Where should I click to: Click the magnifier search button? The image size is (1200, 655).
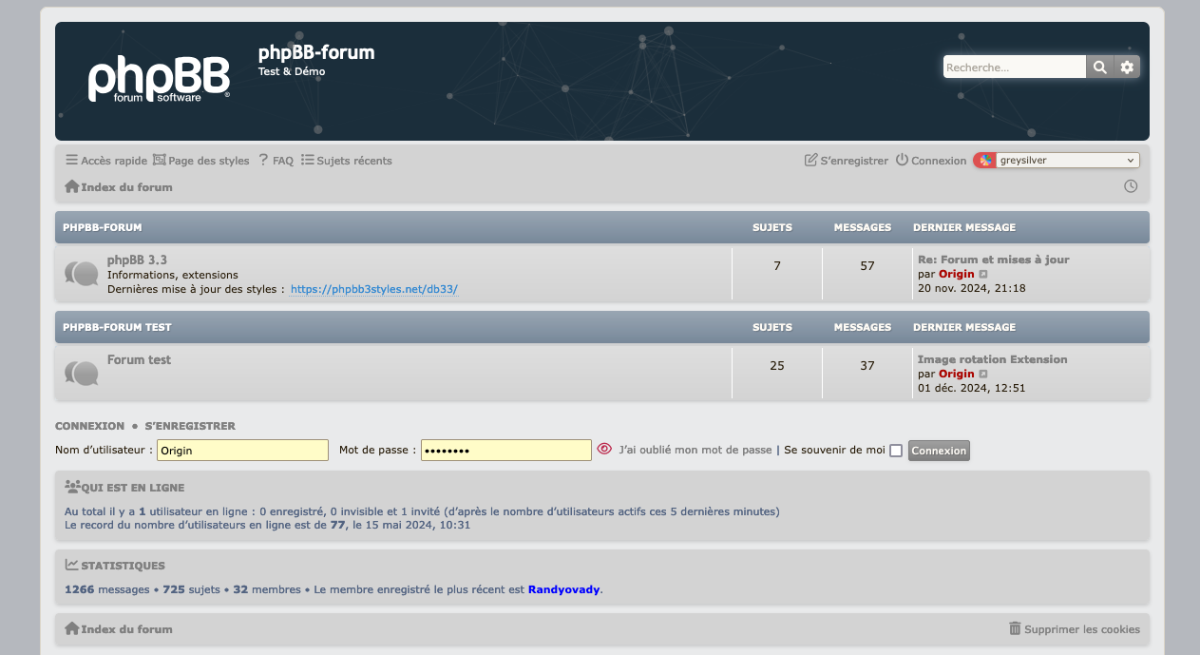click(x=1100, y=67)
